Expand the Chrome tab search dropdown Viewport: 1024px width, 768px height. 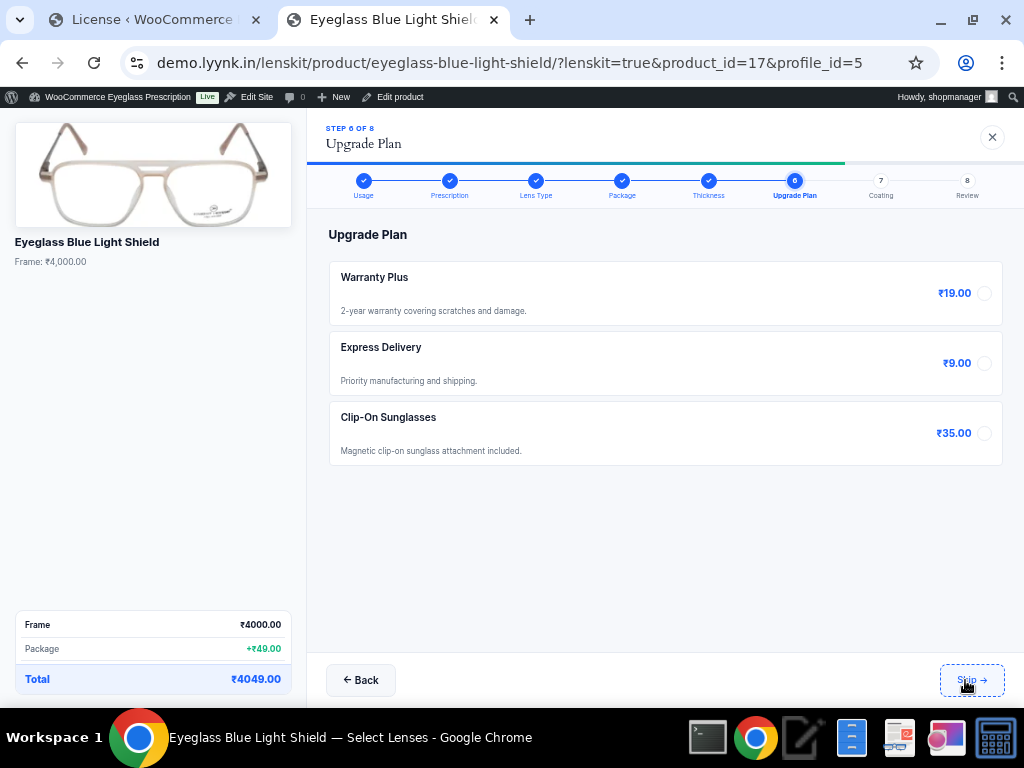(20, 20)
